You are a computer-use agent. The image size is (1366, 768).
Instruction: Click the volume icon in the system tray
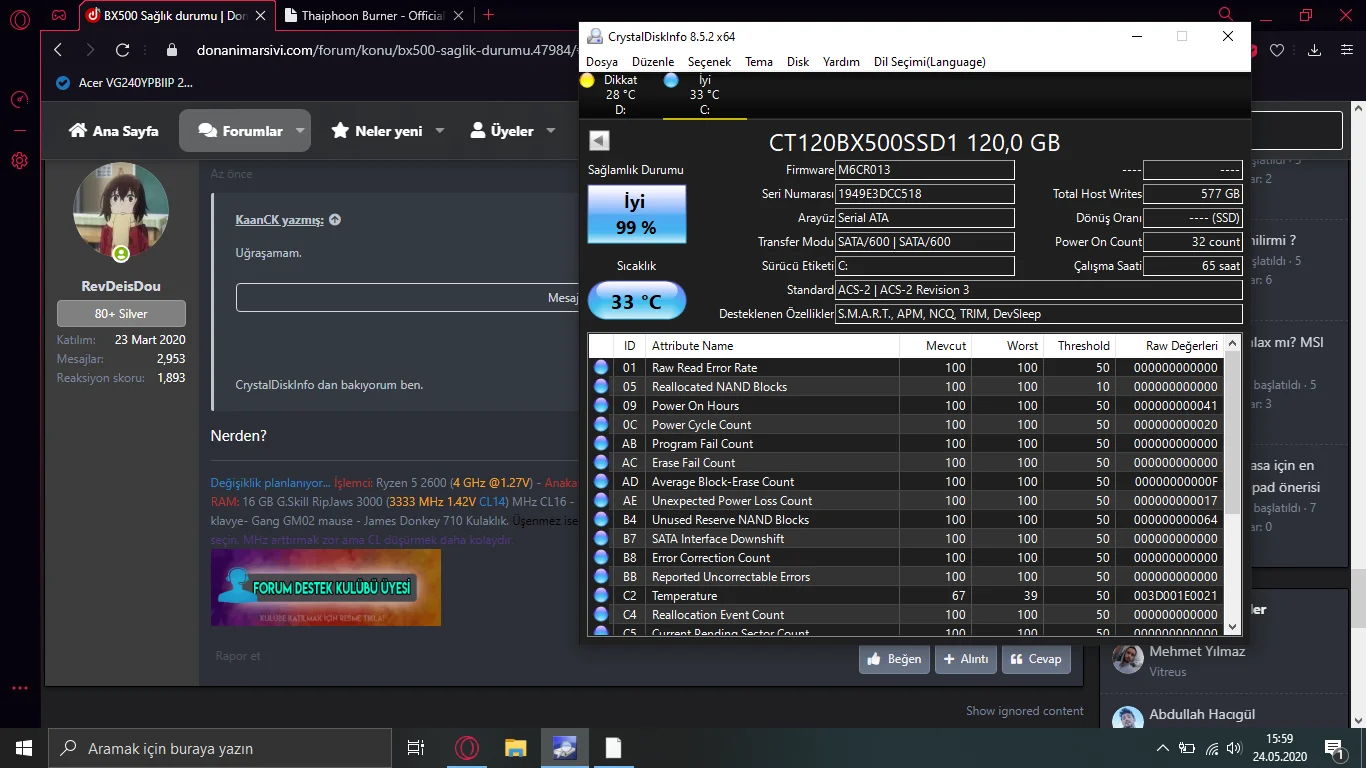(1236, 748)
